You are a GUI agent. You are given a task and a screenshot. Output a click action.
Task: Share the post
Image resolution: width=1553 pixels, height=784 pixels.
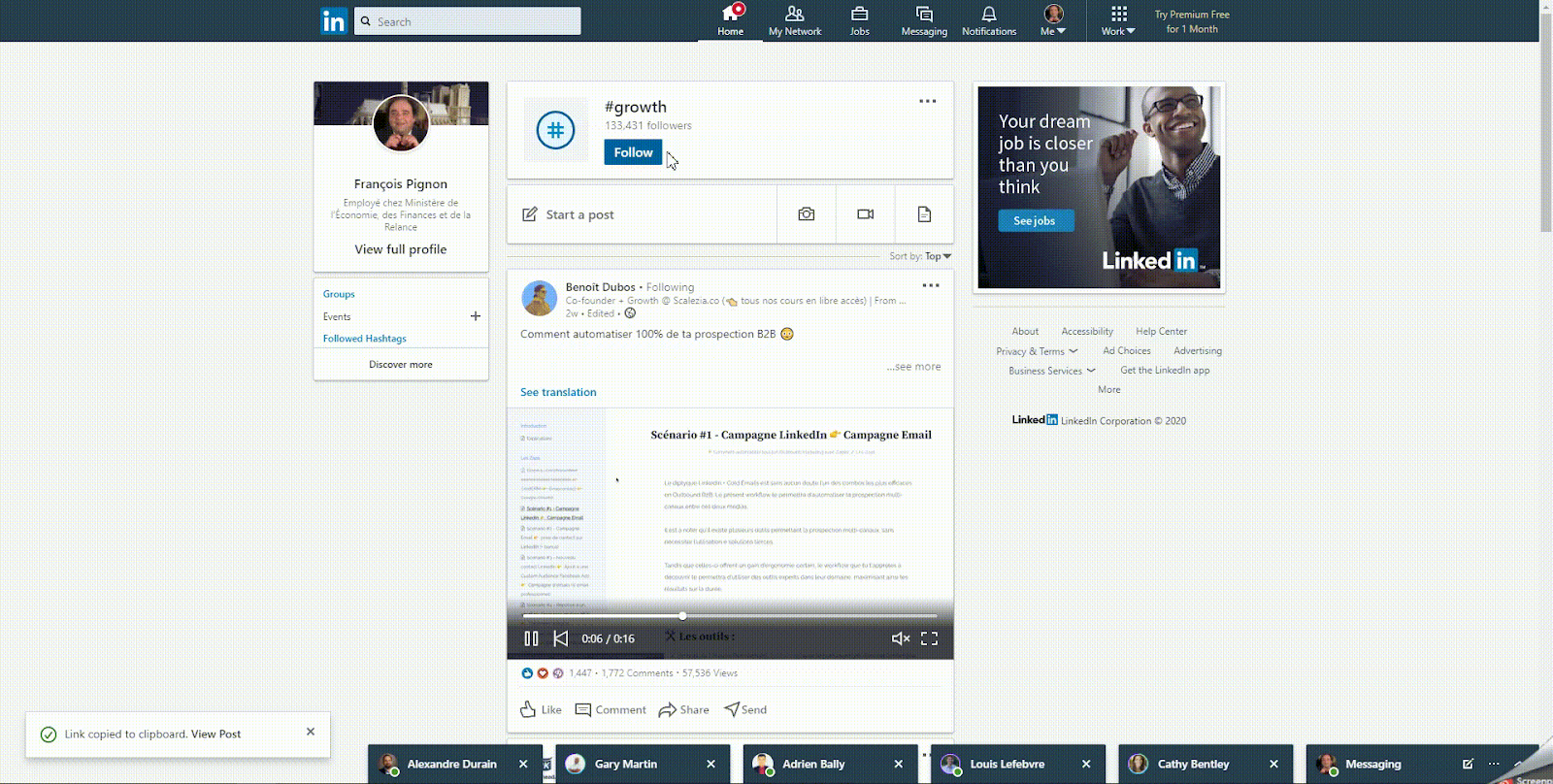coord(683,709)
